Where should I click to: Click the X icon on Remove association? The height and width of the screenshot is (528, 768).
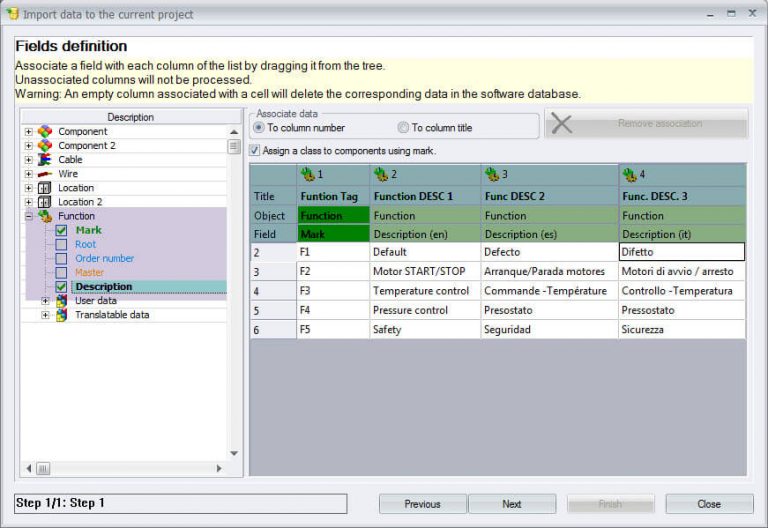click(561, 123)
